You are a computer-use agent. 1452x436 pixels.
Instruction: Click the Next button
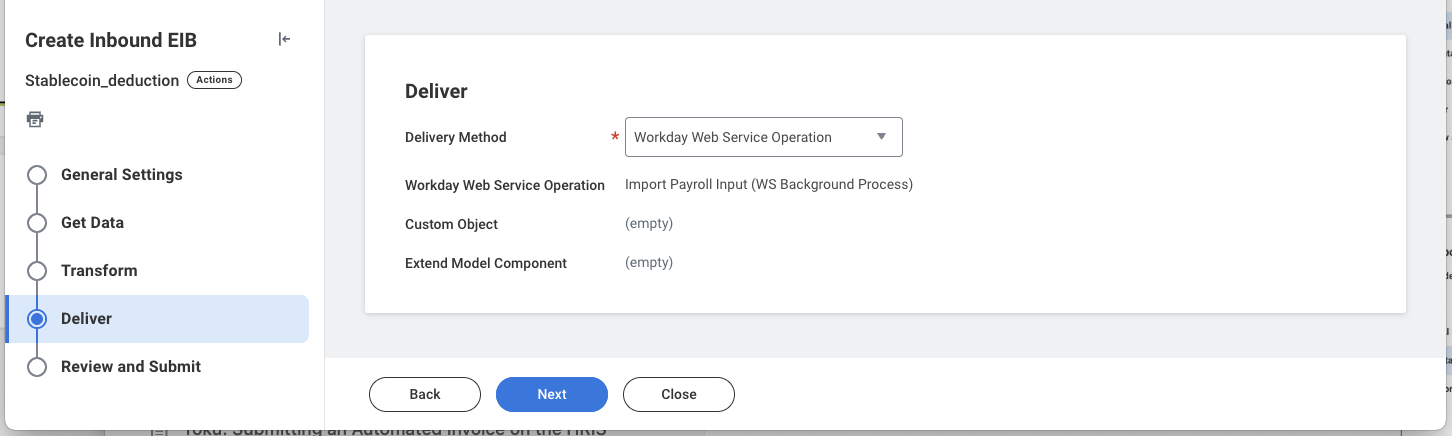click(x=552, y=394)
